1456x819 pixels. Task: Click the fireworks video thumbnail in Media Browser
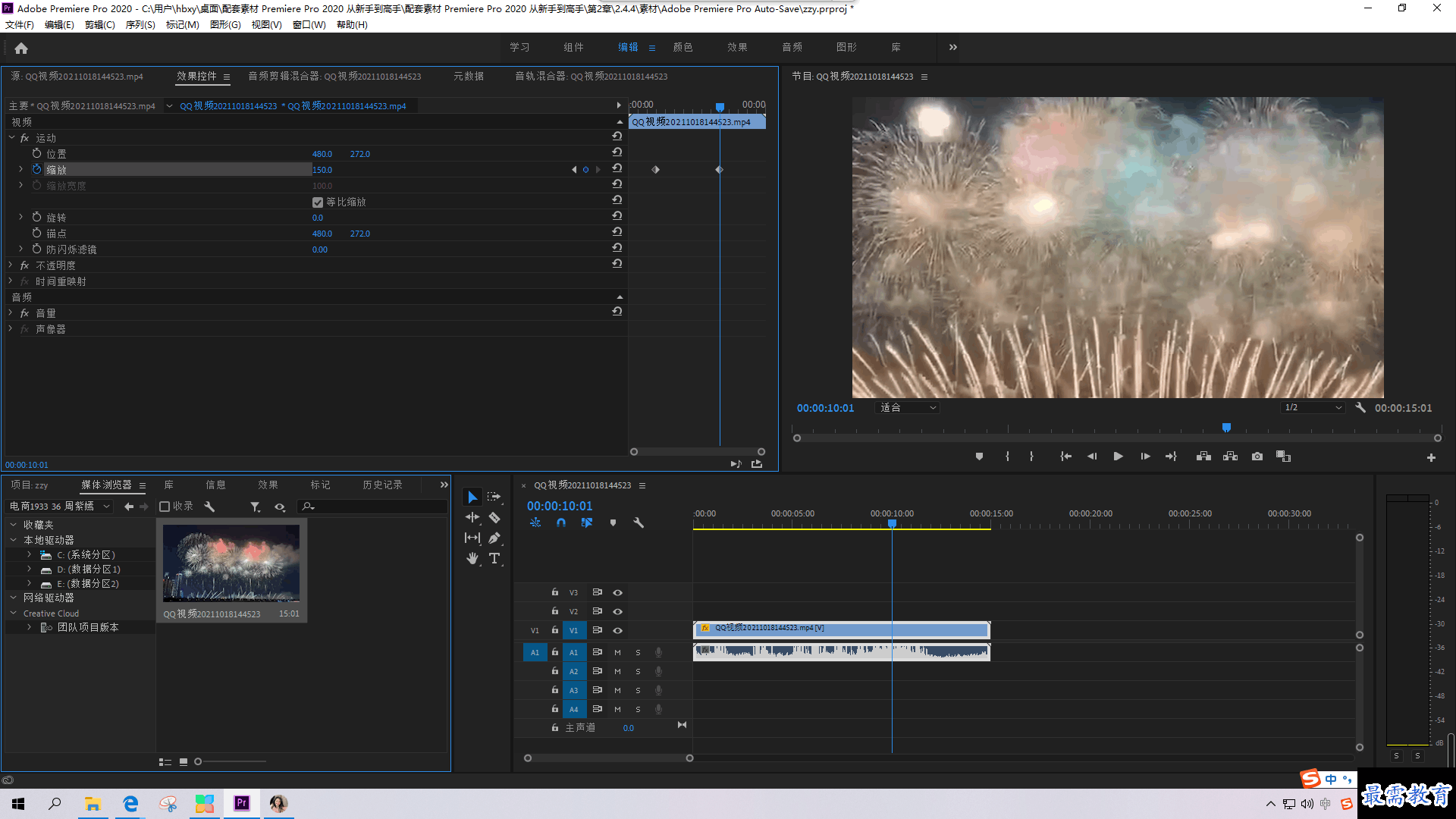click(x=231, y=563)
